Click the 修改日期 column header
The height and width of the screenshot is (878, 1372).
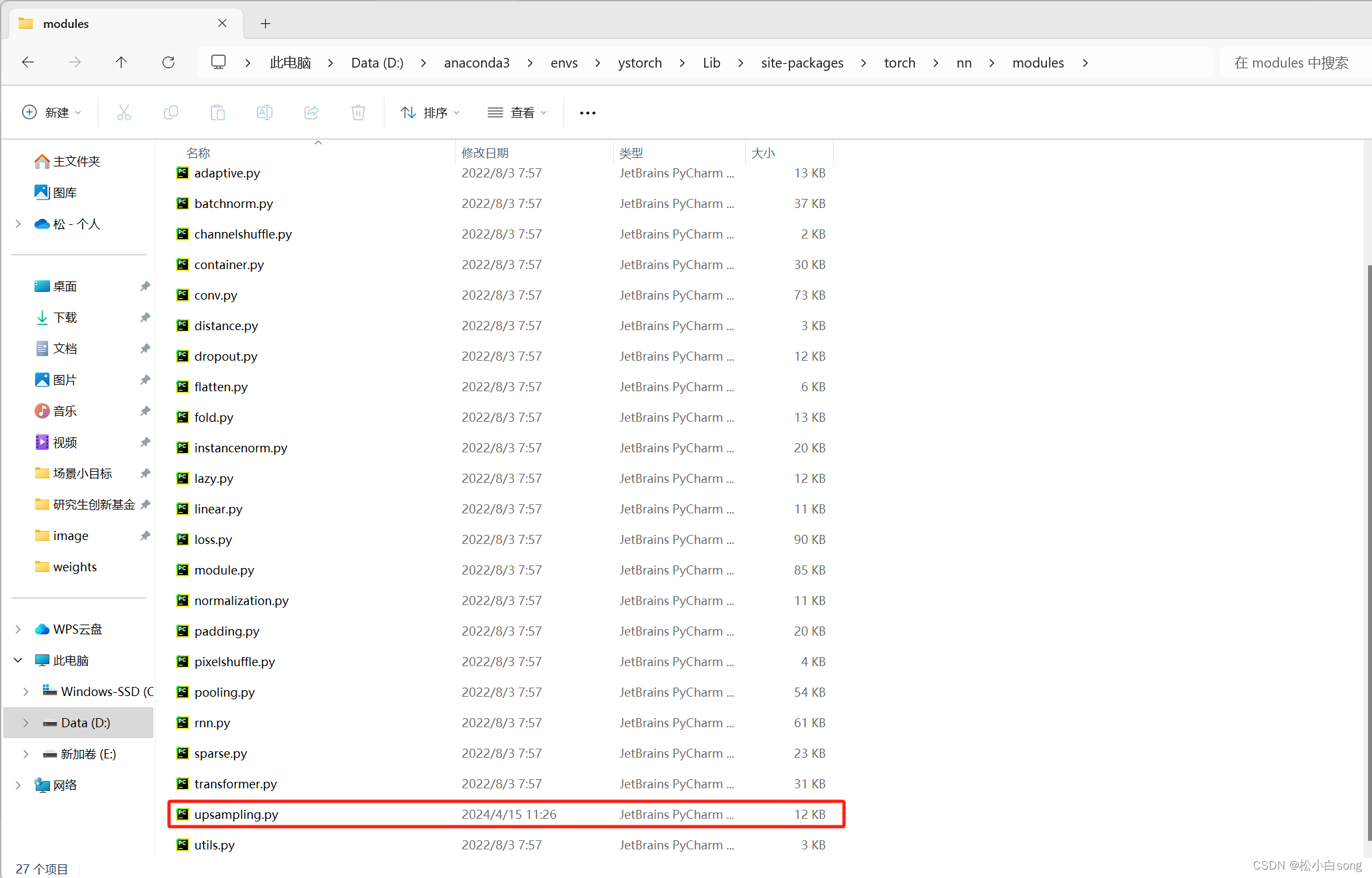485,153
